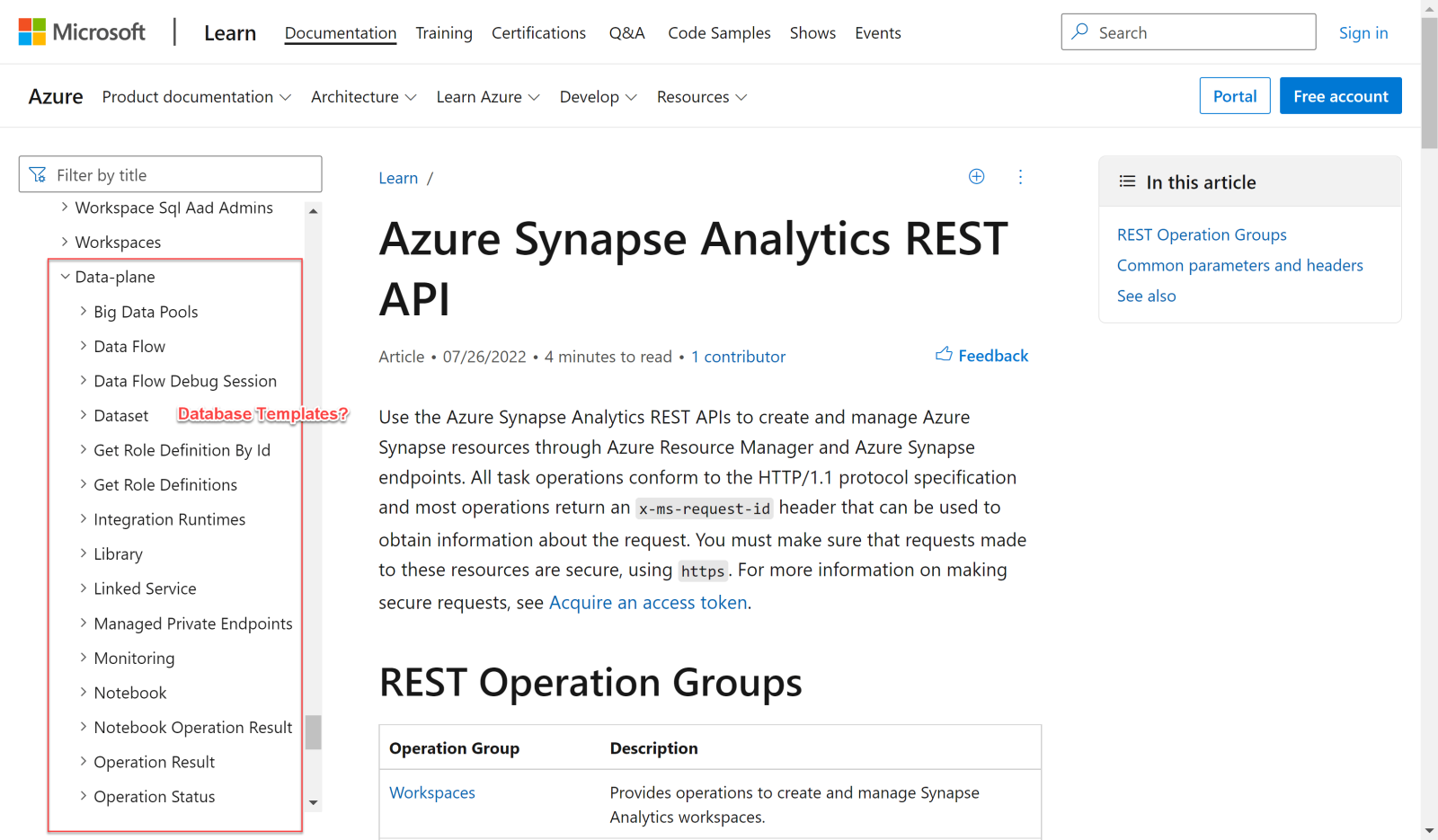Click the page vertical scrollbar thumb
The height and width of the screenshot is (840, 1438).
1429,83
